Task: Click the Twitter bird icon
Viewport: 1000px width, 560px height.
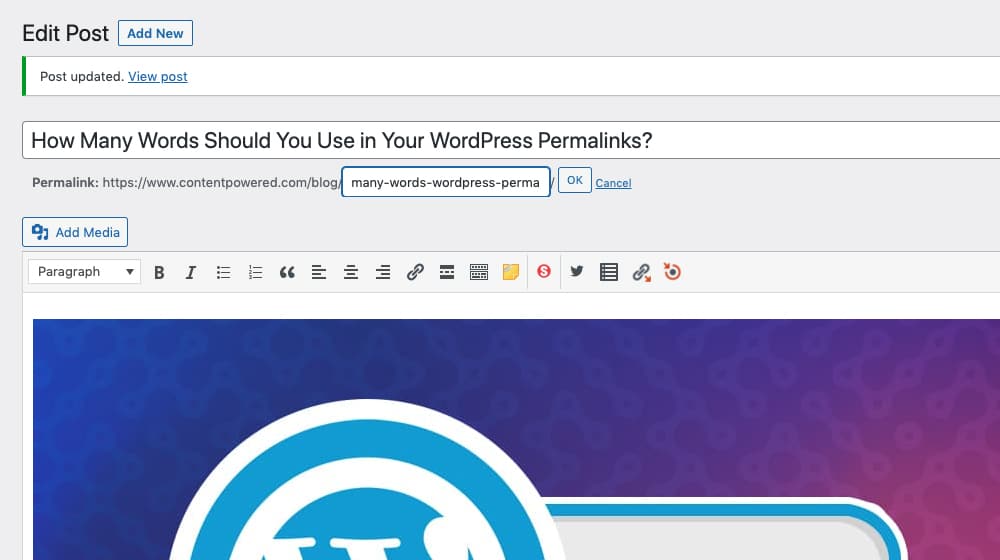Action: coord(577,272)
